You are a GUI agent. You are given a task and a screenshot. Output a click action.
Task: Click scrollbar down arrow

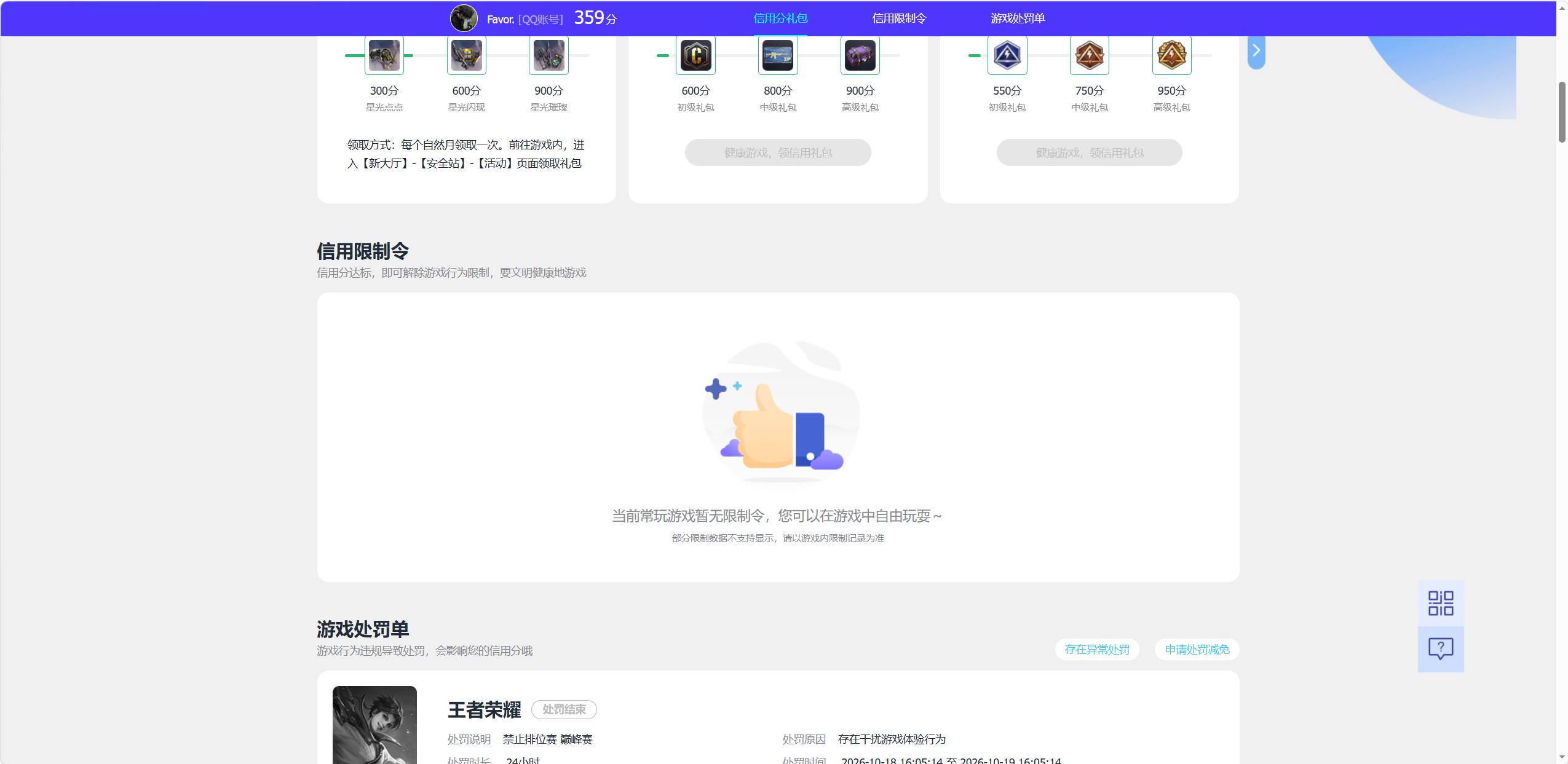click(1562, 757)
